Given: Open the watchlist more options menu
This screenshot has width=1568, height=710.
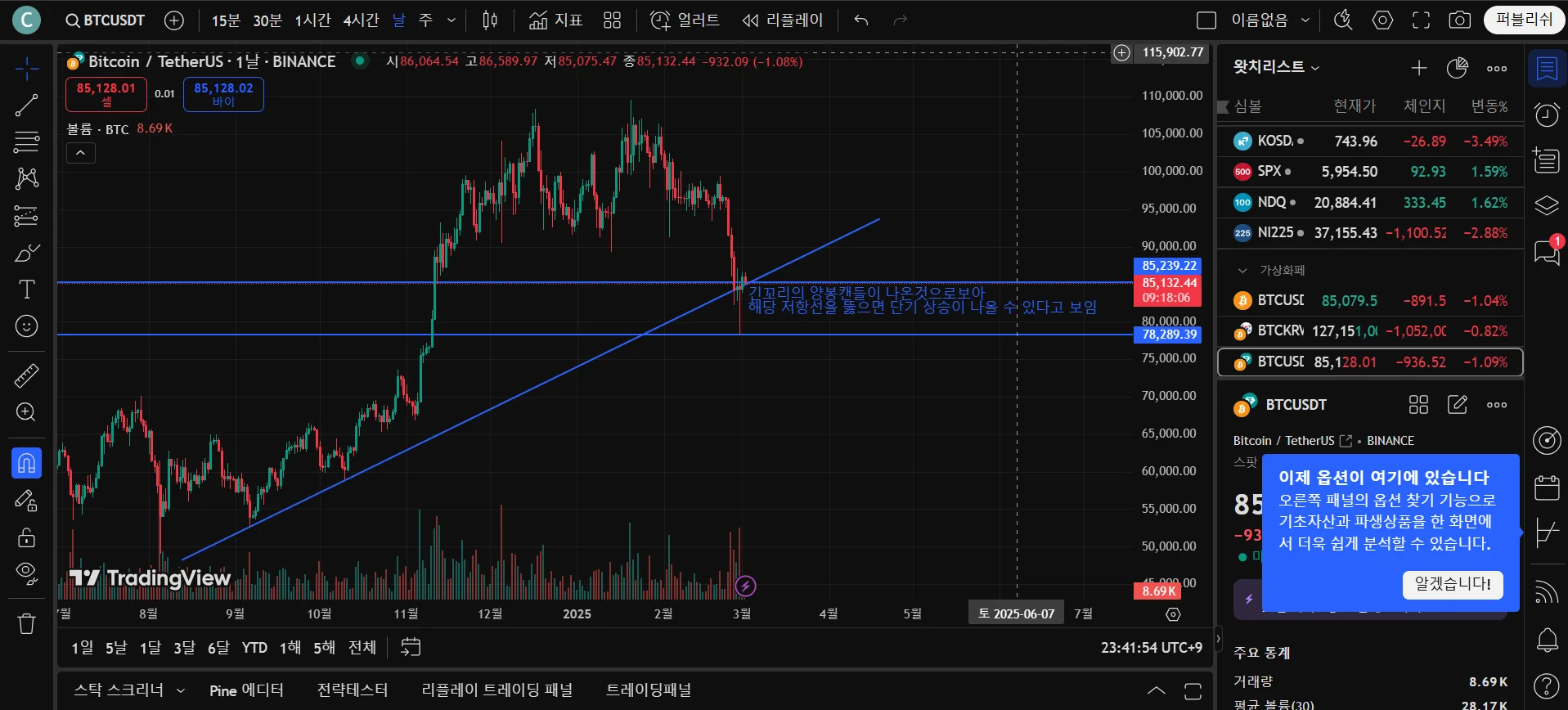Looking at the screenshot, I should coord(1497,69).
